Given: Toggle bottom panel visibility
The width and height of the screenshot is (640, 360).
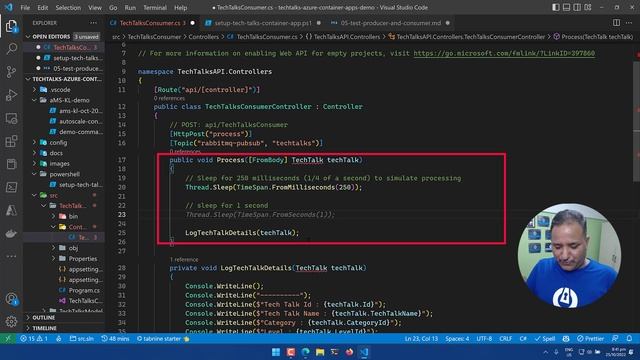Looking at the screenshot, I should [567, 7].
